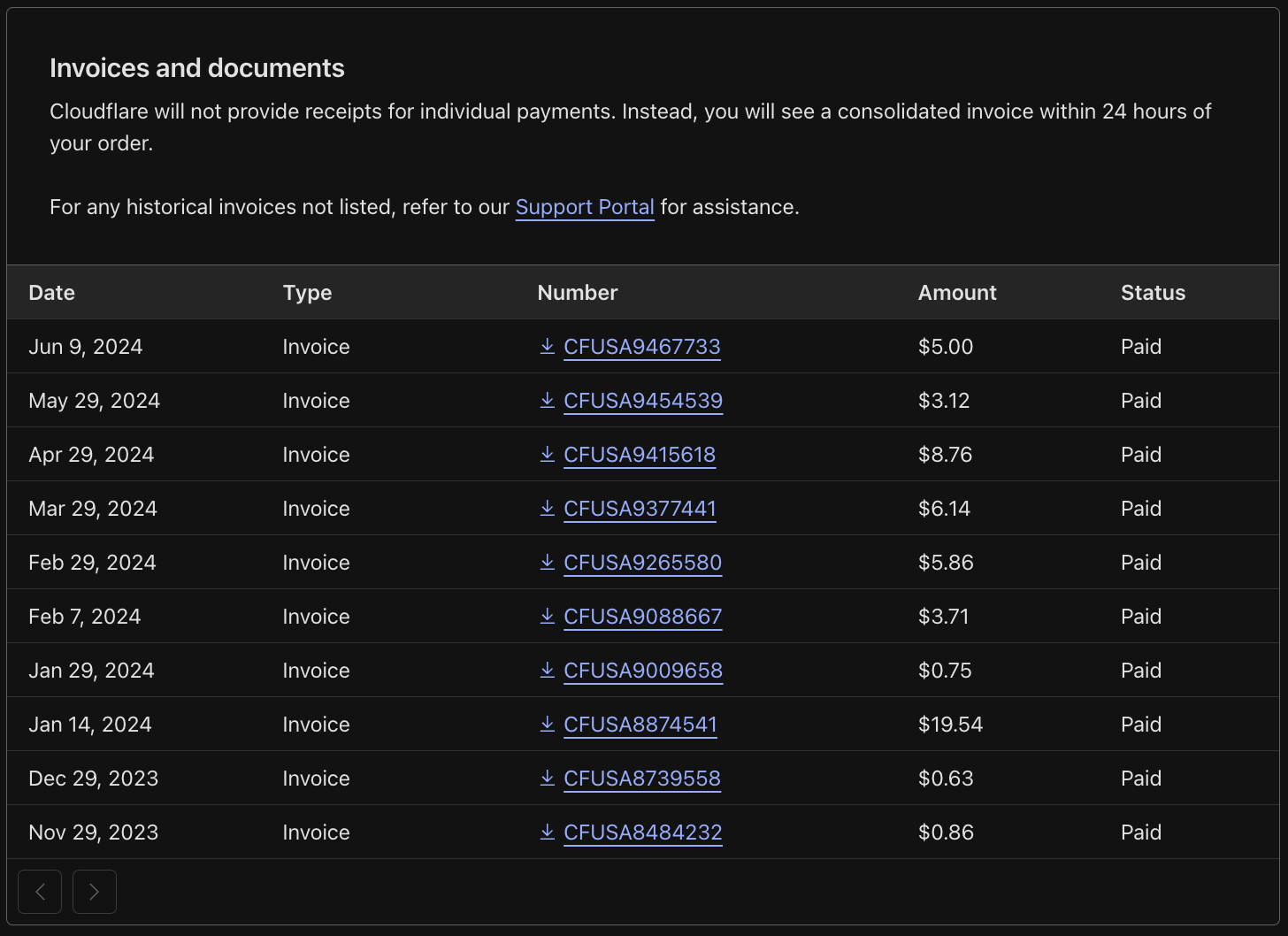
Task: Click download icon for Nov 29, 2023 invoice
Action: pyautogui.click(x=548, y=832)
